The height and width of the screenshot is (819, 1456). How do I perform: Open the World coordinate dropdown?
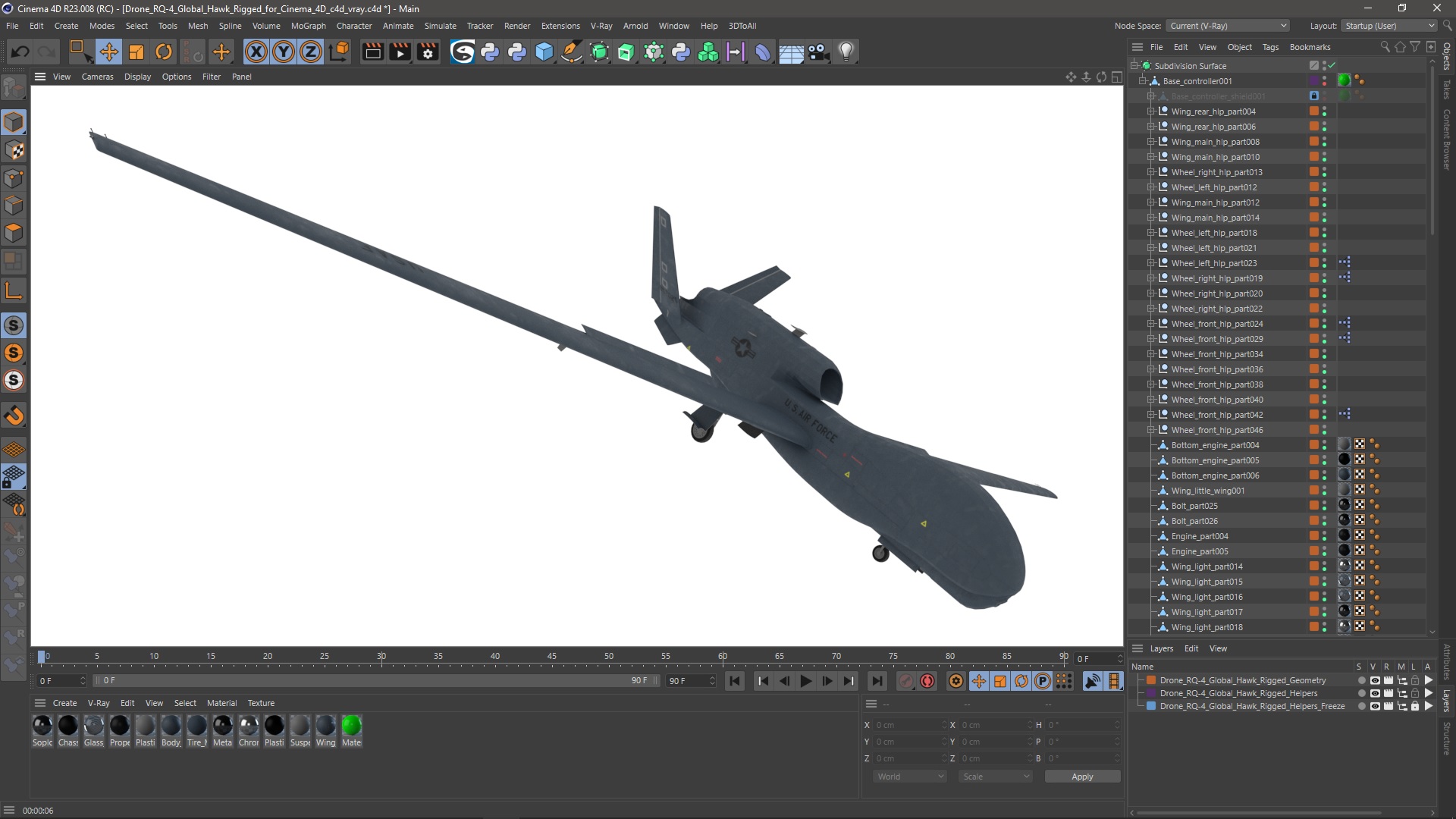909,777
